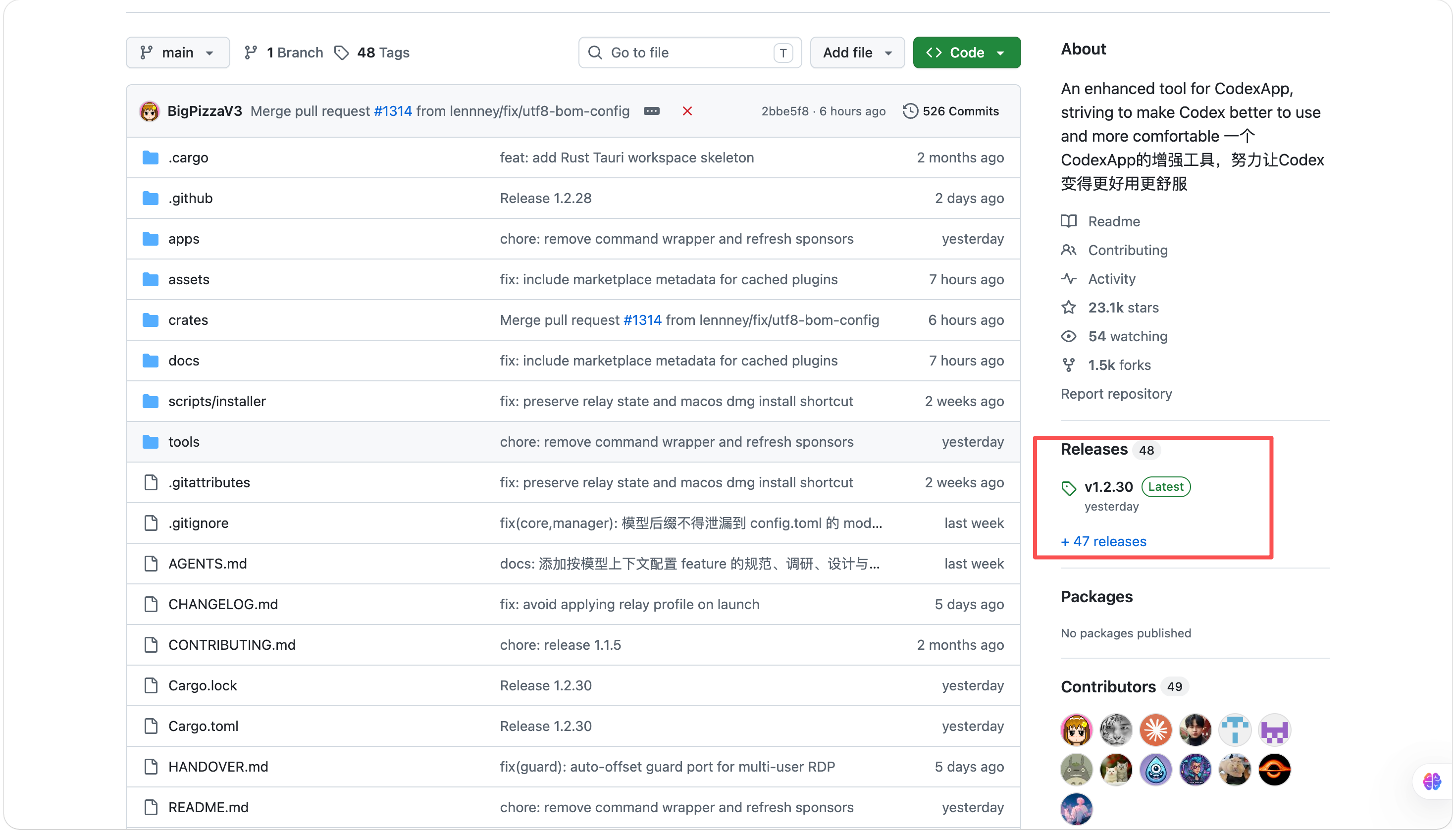Screen dimensions: 1456x833
Task: Click the file icon beside .gitattributes
Action: pyautogui.click(x=151, y=482)
